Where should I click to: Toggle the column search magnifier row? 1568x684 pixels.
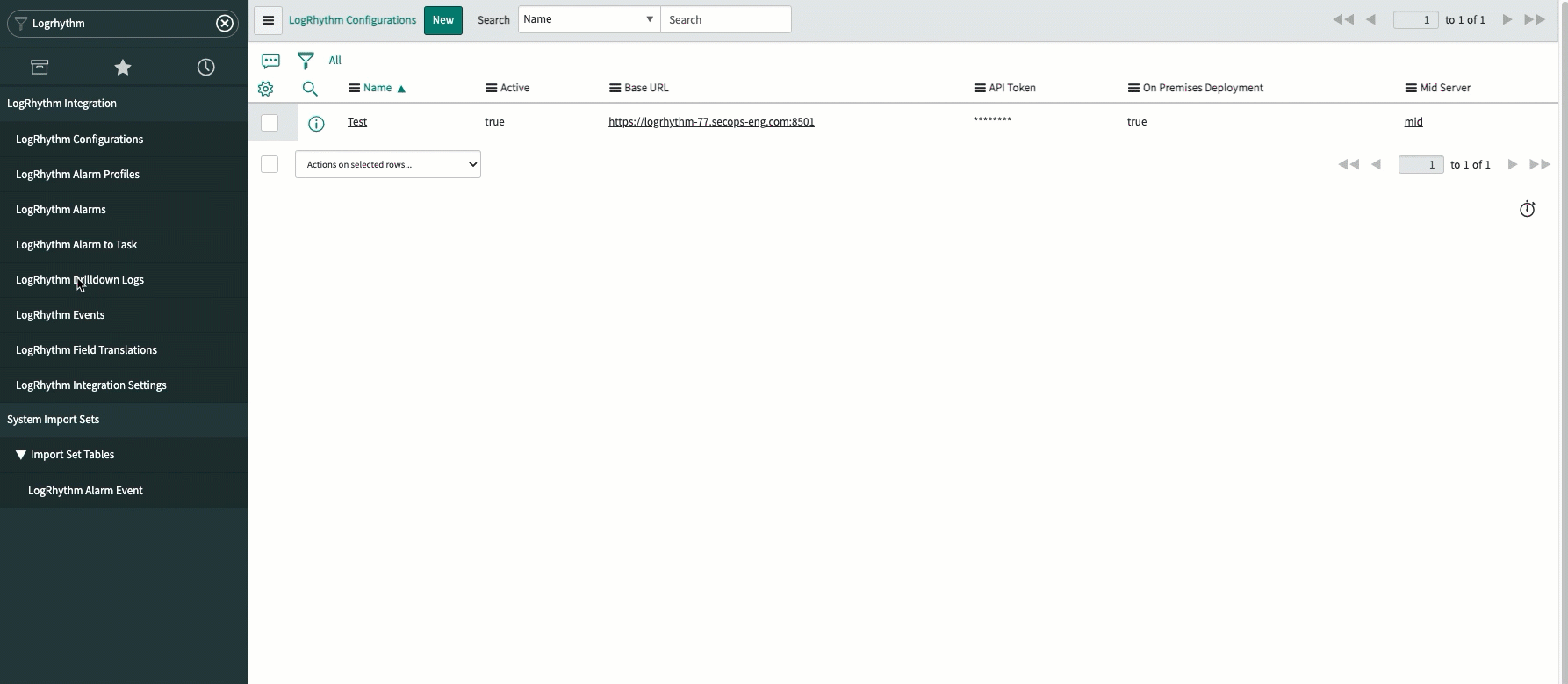click(310, 89)
